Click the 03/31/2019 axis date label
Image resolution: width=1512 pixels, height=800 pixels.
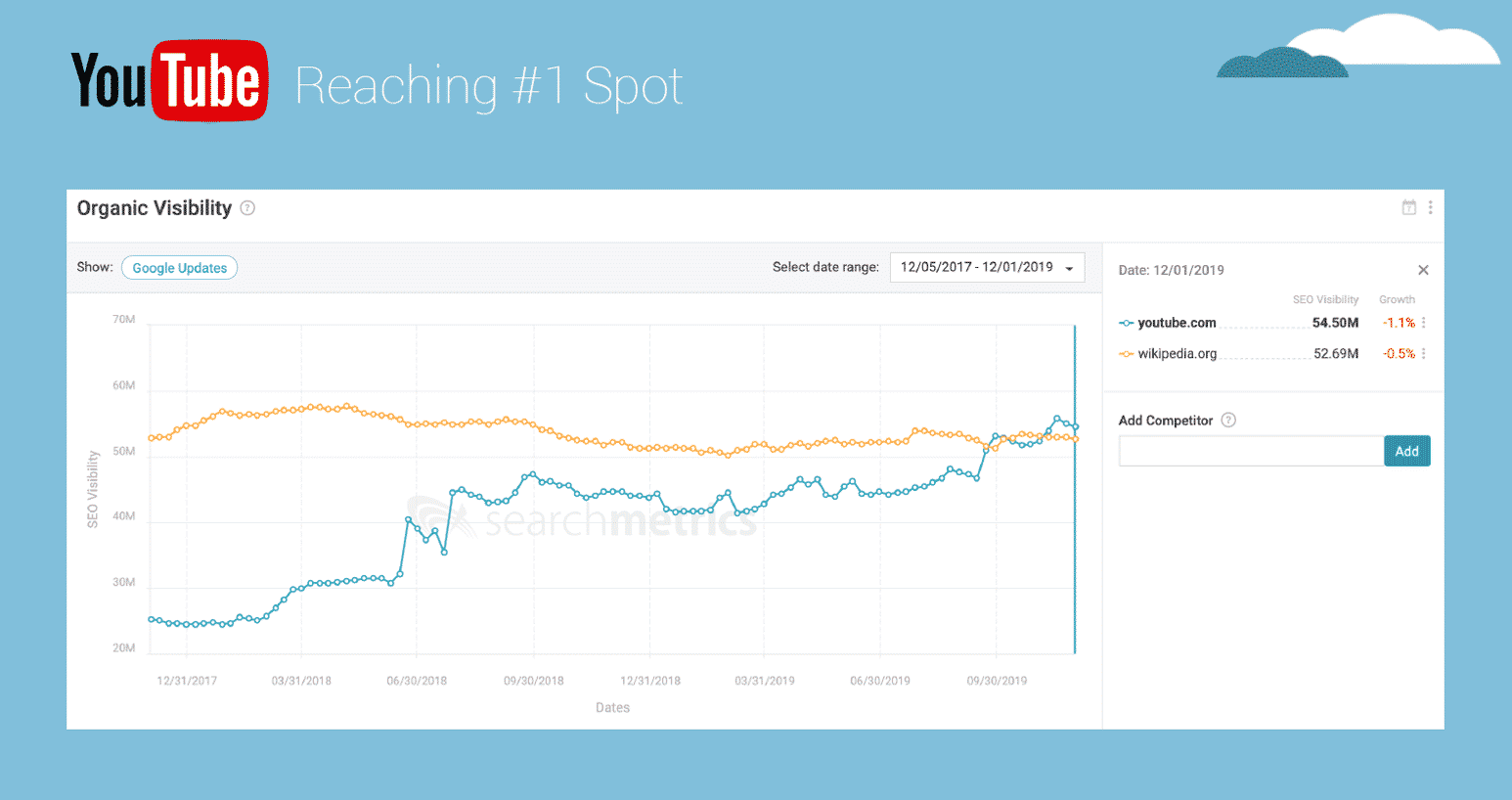point(765,681)
